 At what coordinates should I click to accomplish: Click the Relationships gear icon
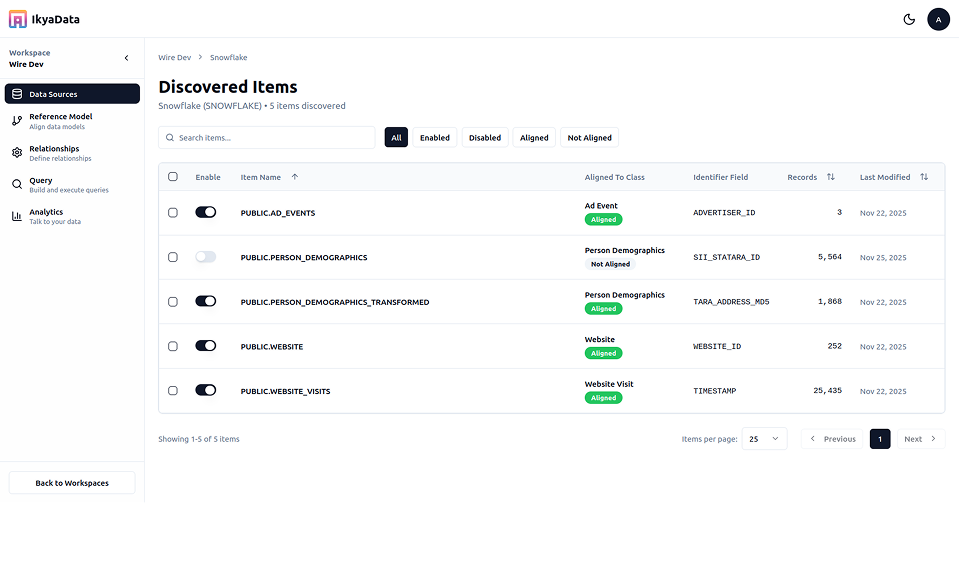(17, 153)
